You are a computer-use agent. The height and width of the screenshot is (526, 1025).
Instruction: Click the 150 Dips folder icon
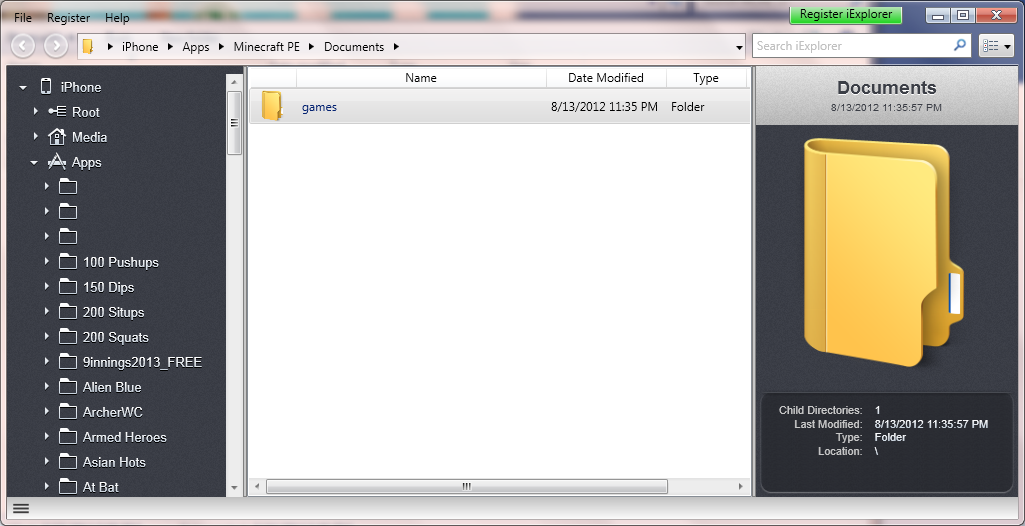click(68, 286)
